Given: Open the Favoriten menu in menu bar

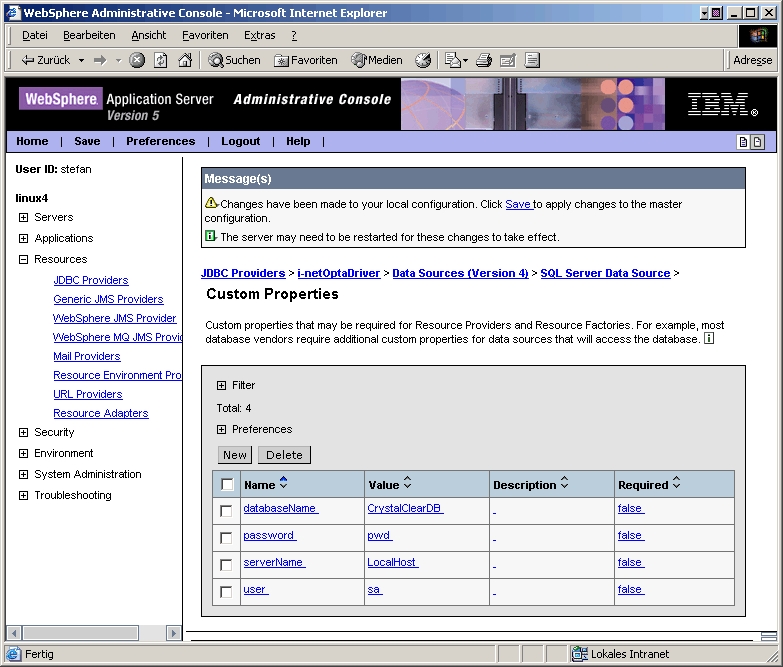Looking at the screenshot, I should click(x=205, y=35).
